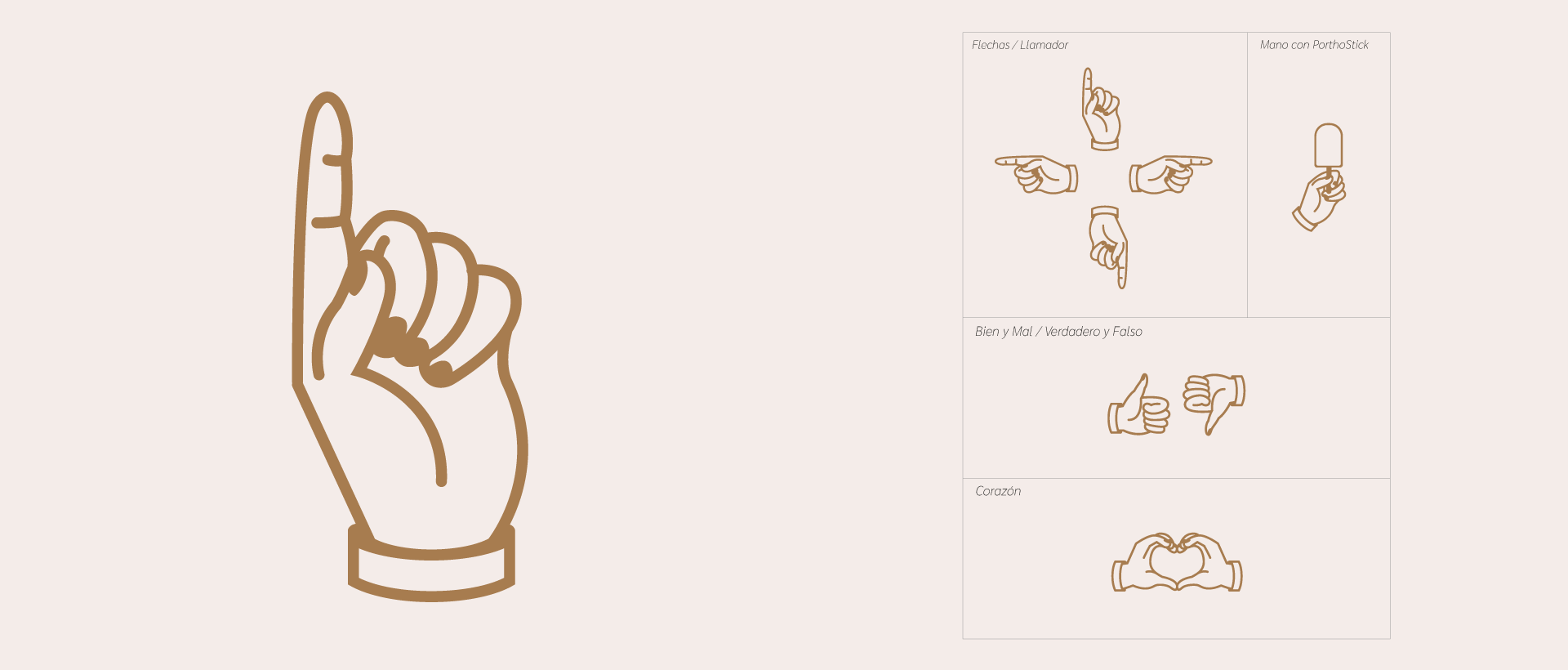The height and width of the screenshot is (670, 1568).
Task: Click the right pointing hand icon
Action: click(1170, 175)
